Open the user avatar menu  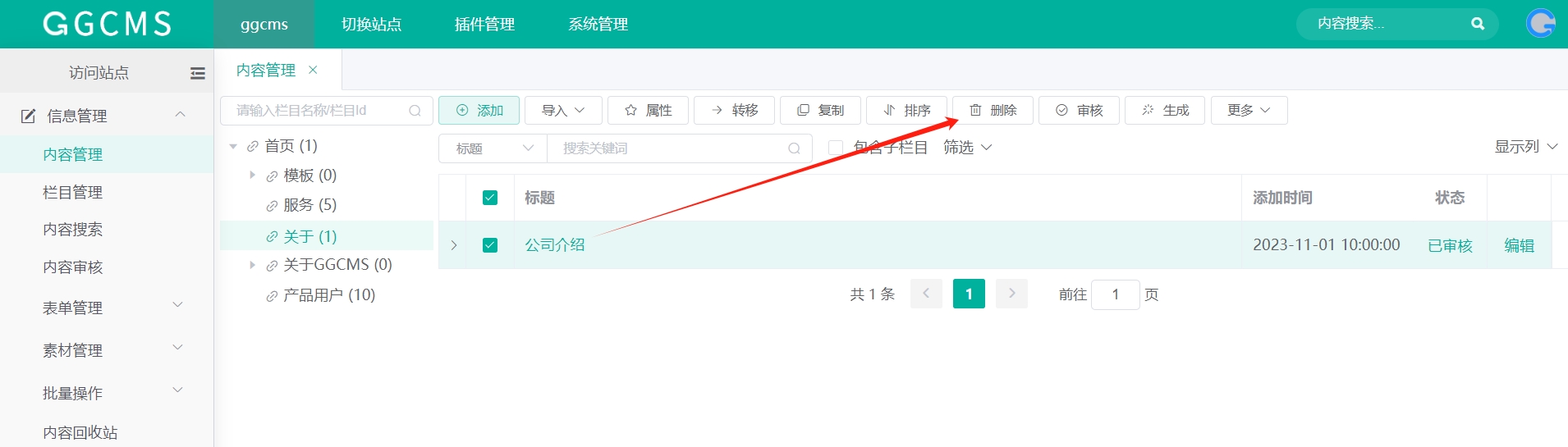(1541, 23)
